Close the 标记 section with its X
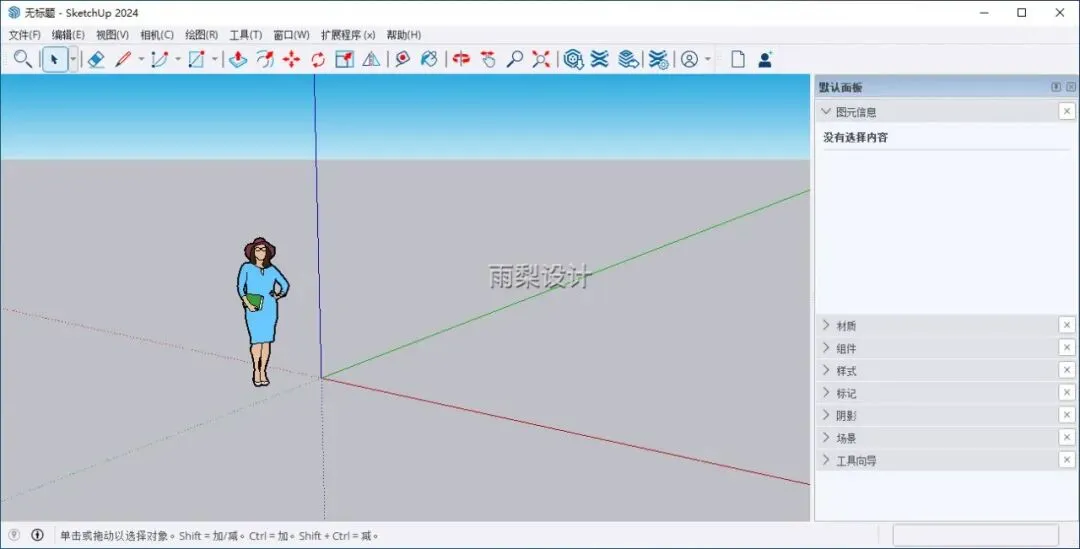The width and height of the screenshot is (1080, 549). 1067,392
